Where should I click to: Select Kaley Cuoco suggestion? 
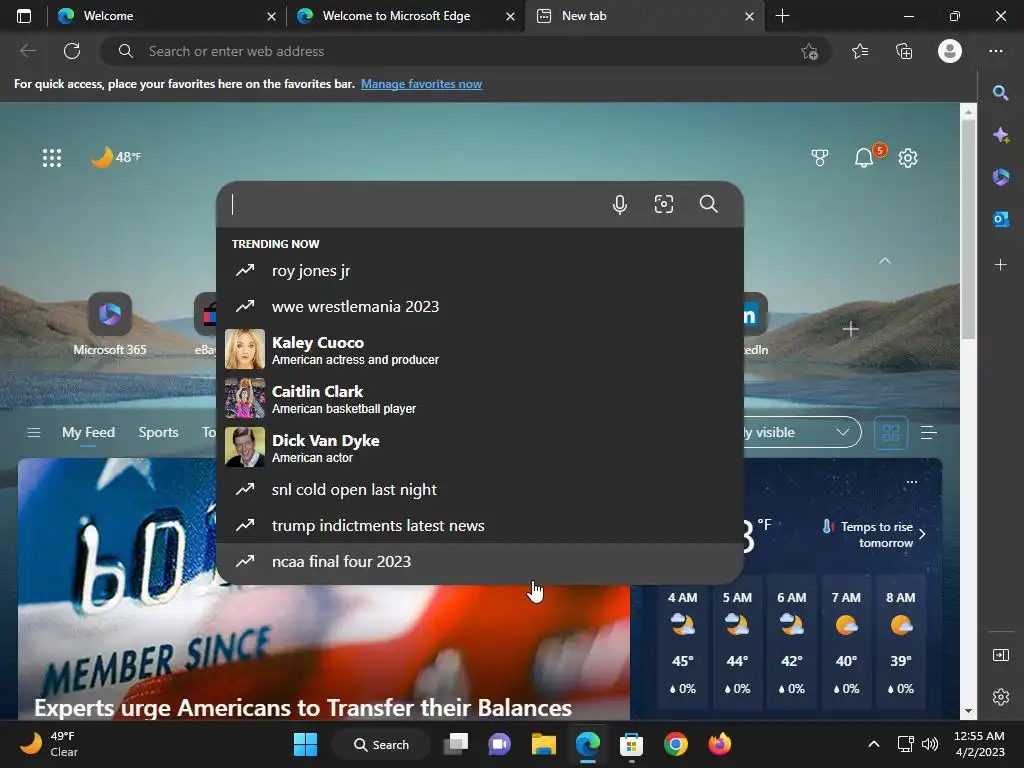479,349
